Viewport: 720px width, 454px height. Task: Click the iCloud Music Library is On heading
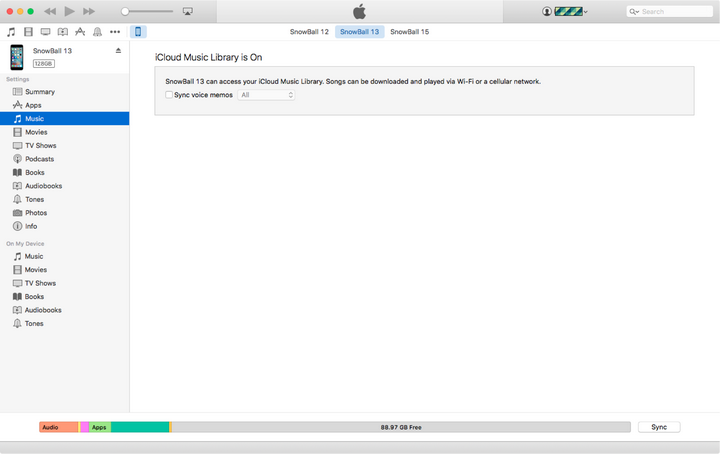pos(208,57)
